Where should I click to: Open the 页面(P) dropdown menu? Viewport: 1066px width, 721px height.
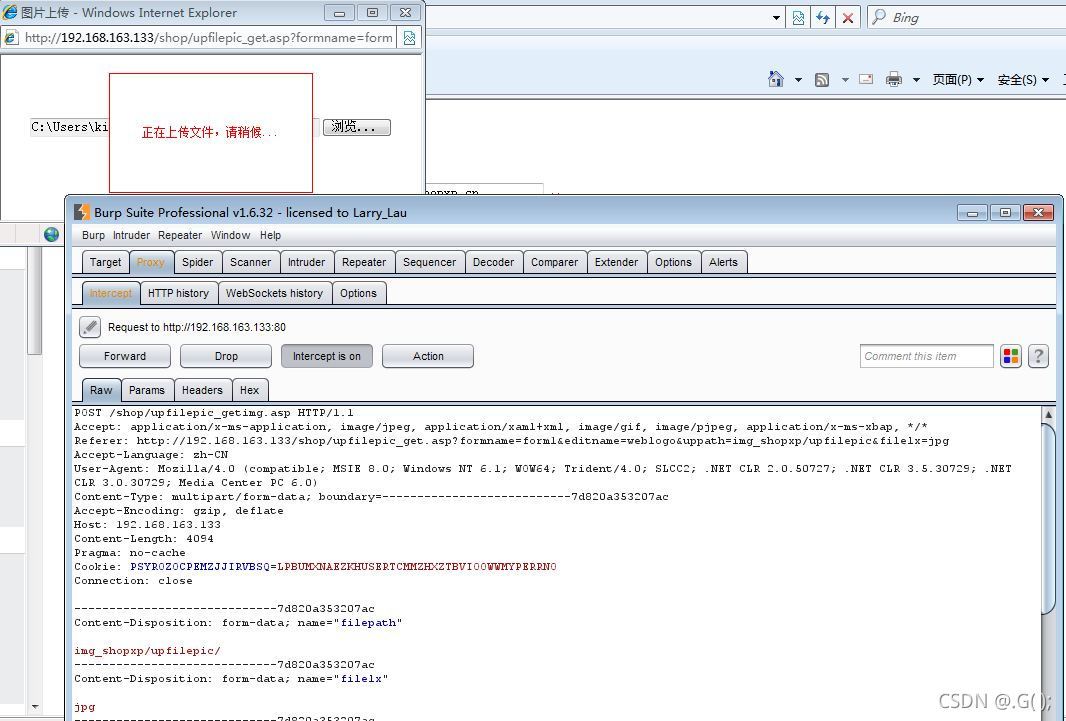[958, 80]
